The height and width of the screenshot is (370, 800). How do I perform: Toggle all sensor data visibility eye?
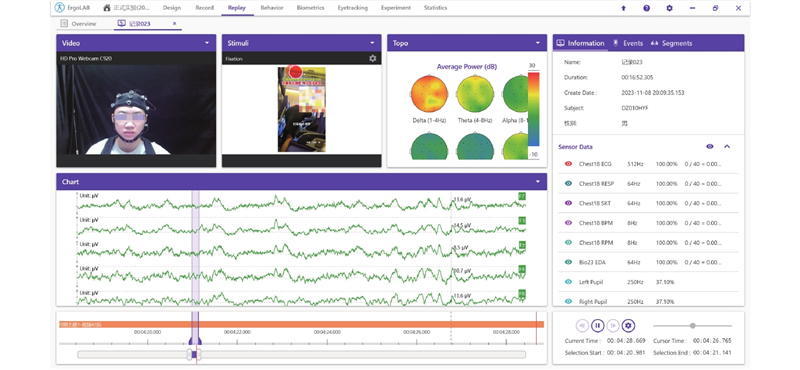[710, 146]
